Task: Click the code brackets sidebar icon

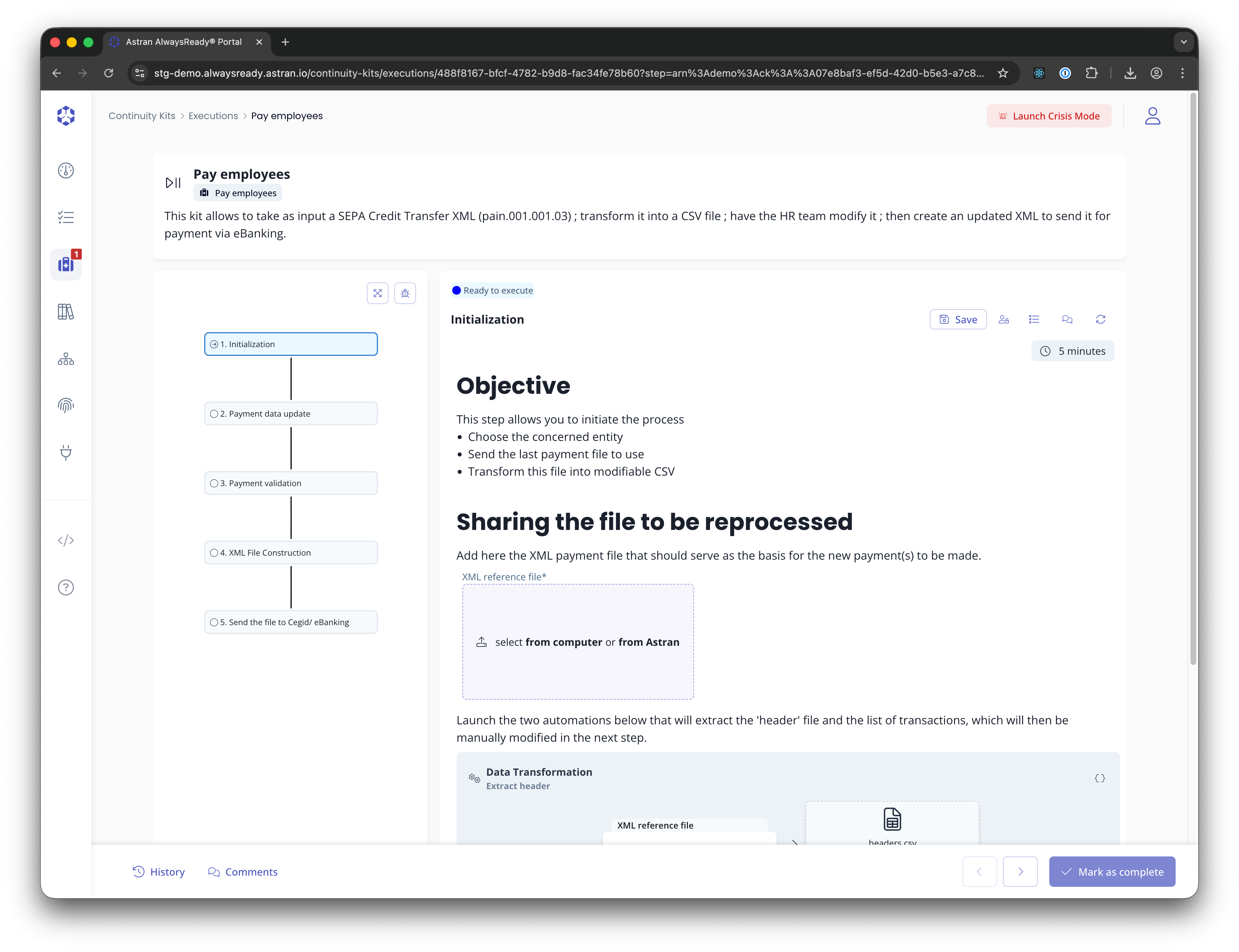Action: click(66, 540)
